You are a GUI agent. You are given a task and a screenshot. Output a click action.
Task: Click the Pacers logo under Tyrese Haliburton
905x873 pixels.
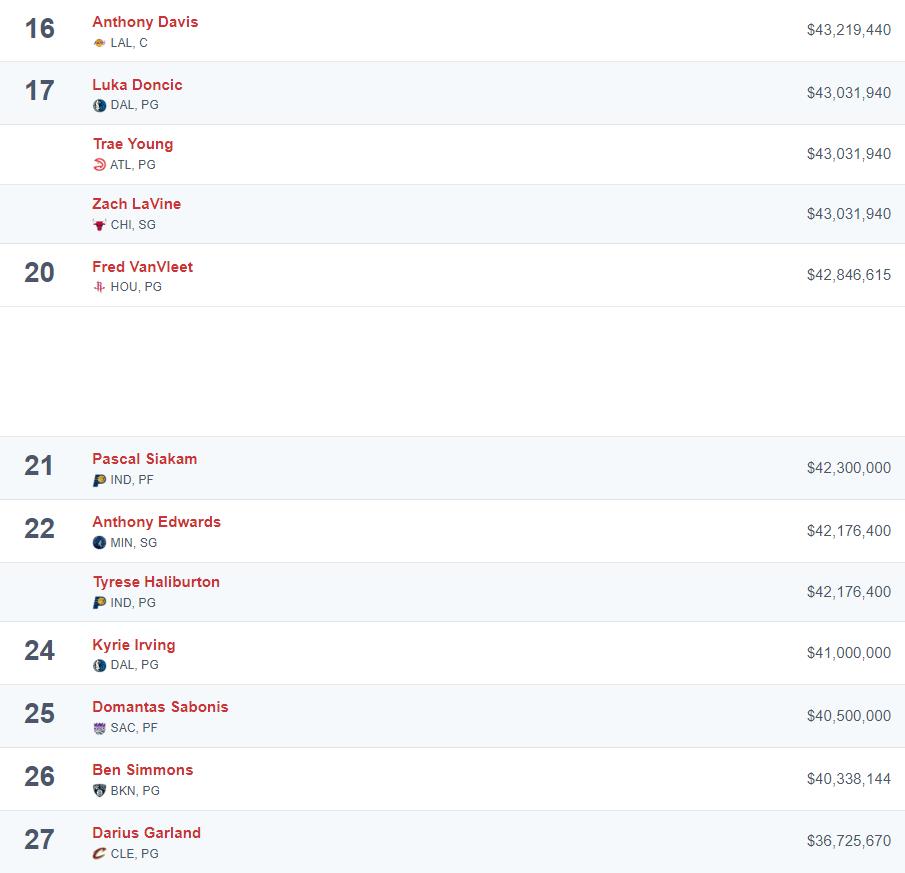click(x=99, y=603)
